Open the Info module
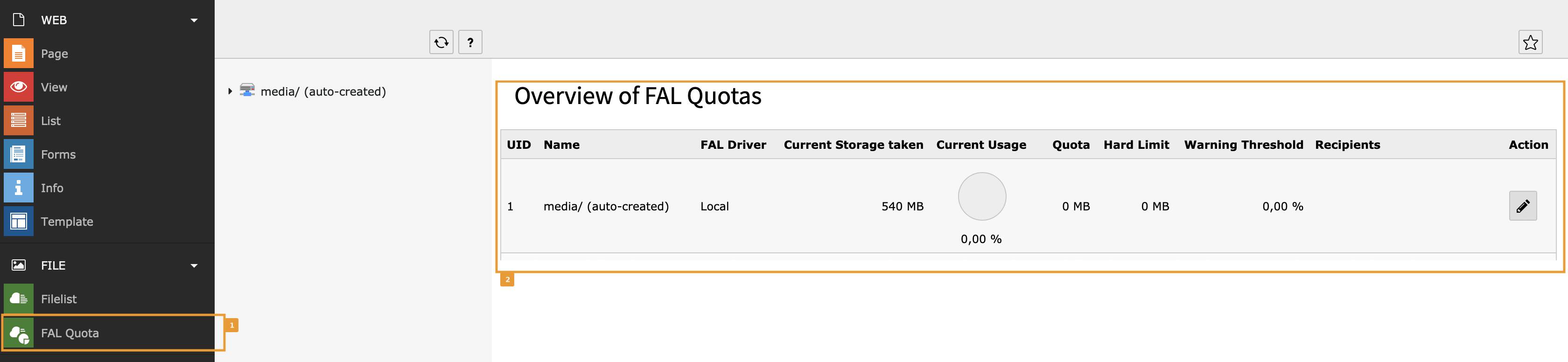This screenshot has height=362, width=1568. coord(52,188)
